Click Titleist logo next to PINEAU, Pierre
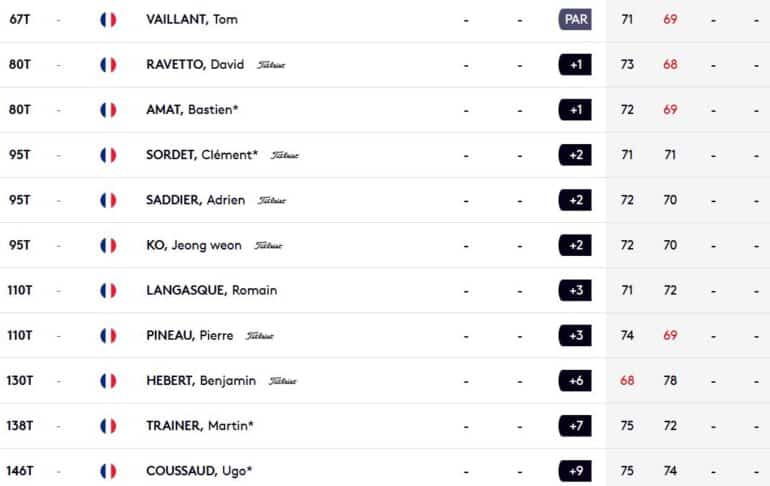 [x=260, y=336]
